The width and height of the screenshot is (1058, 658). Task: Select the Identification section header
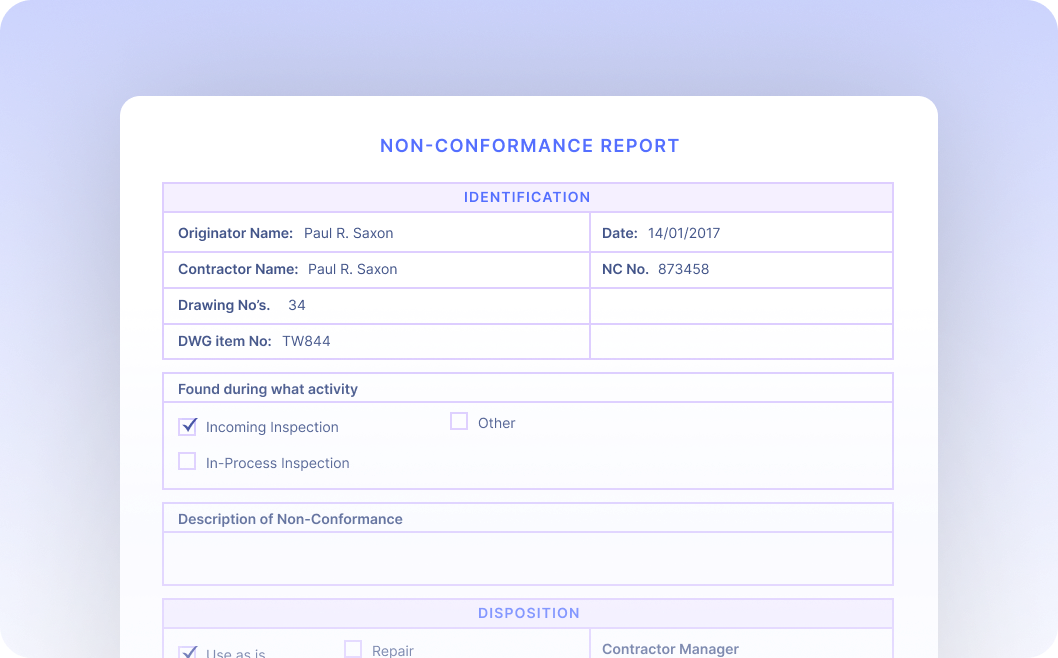pyautogui.click(x=527, y=197)
